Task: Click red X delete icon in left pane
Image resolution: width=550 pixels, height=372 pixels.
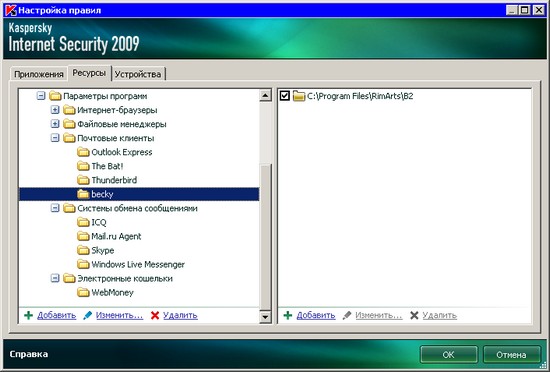Action: 155,315
